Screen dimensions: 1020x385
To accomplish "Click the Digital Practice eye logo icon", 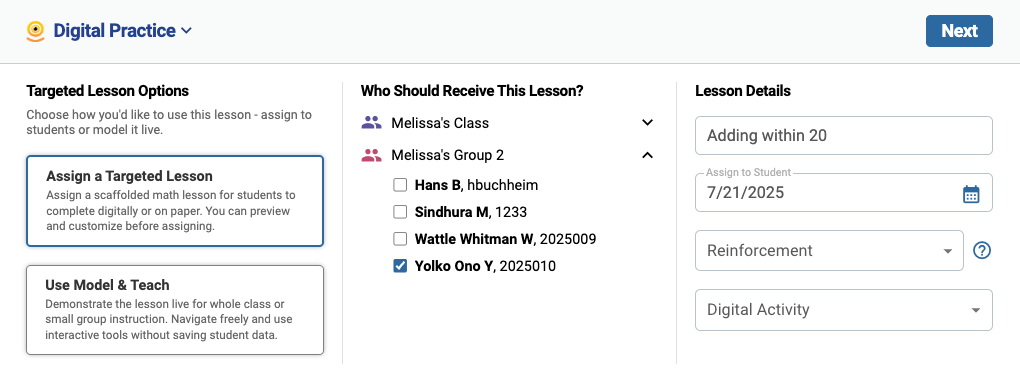I will click(x=35, y=31).
